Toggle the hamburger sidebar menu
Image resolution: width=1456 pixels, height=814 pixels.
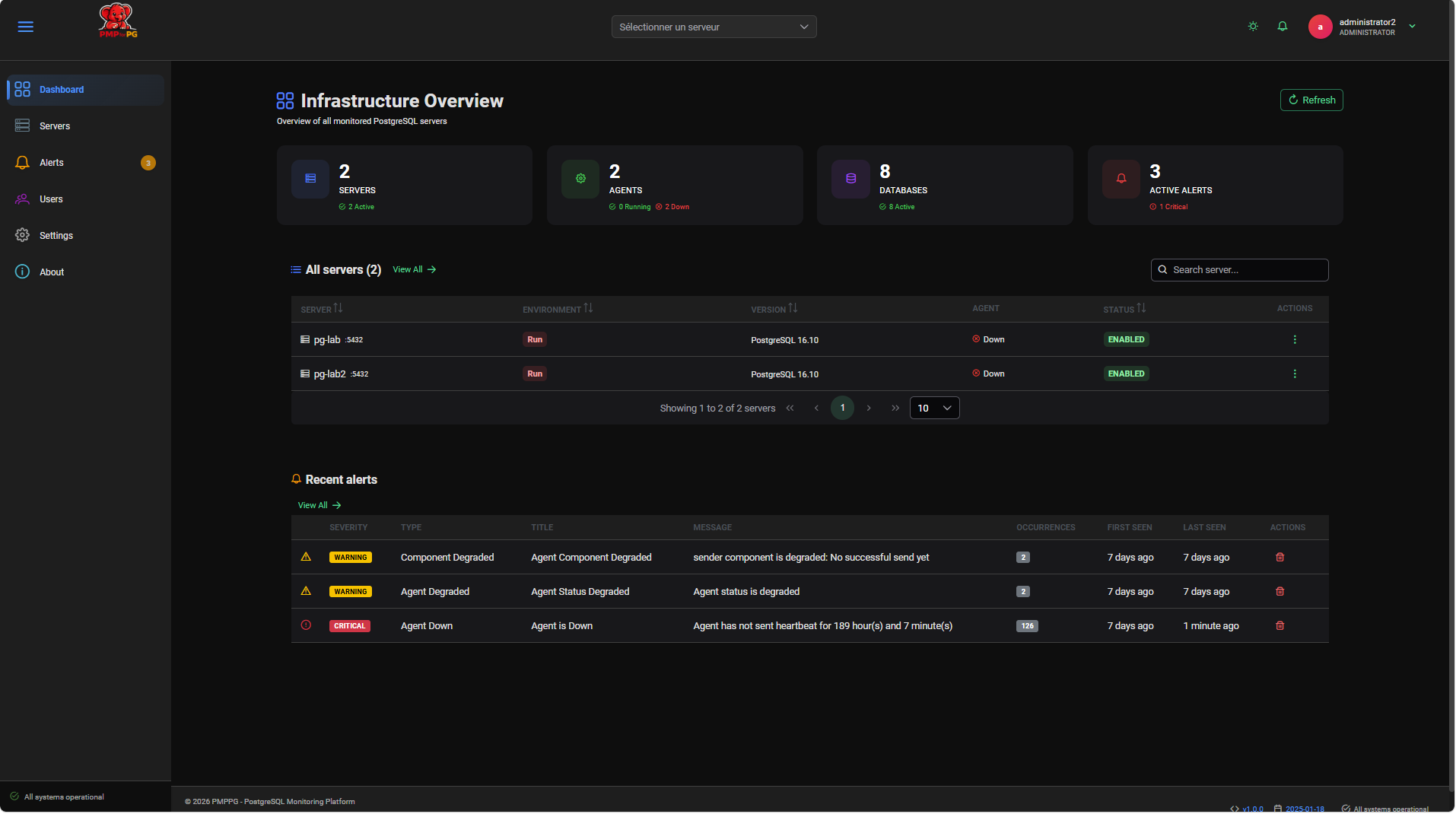point(26,27)
